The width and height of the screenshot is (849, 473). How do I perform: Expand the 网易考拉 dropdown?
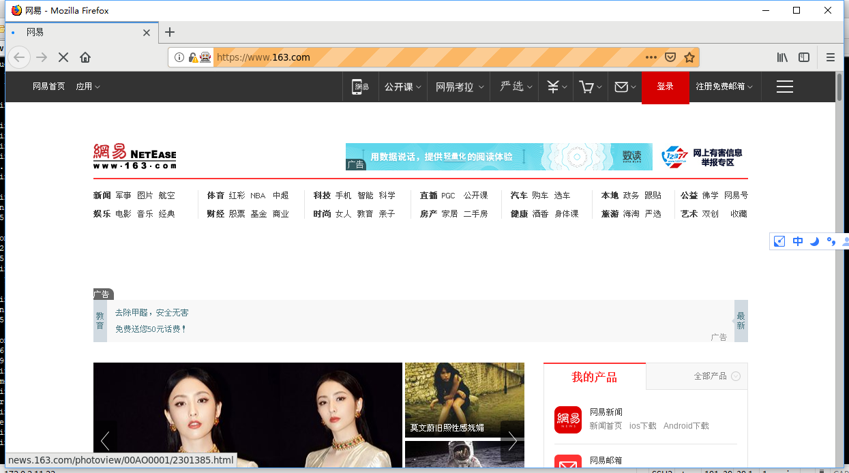[x=459, y=87]
